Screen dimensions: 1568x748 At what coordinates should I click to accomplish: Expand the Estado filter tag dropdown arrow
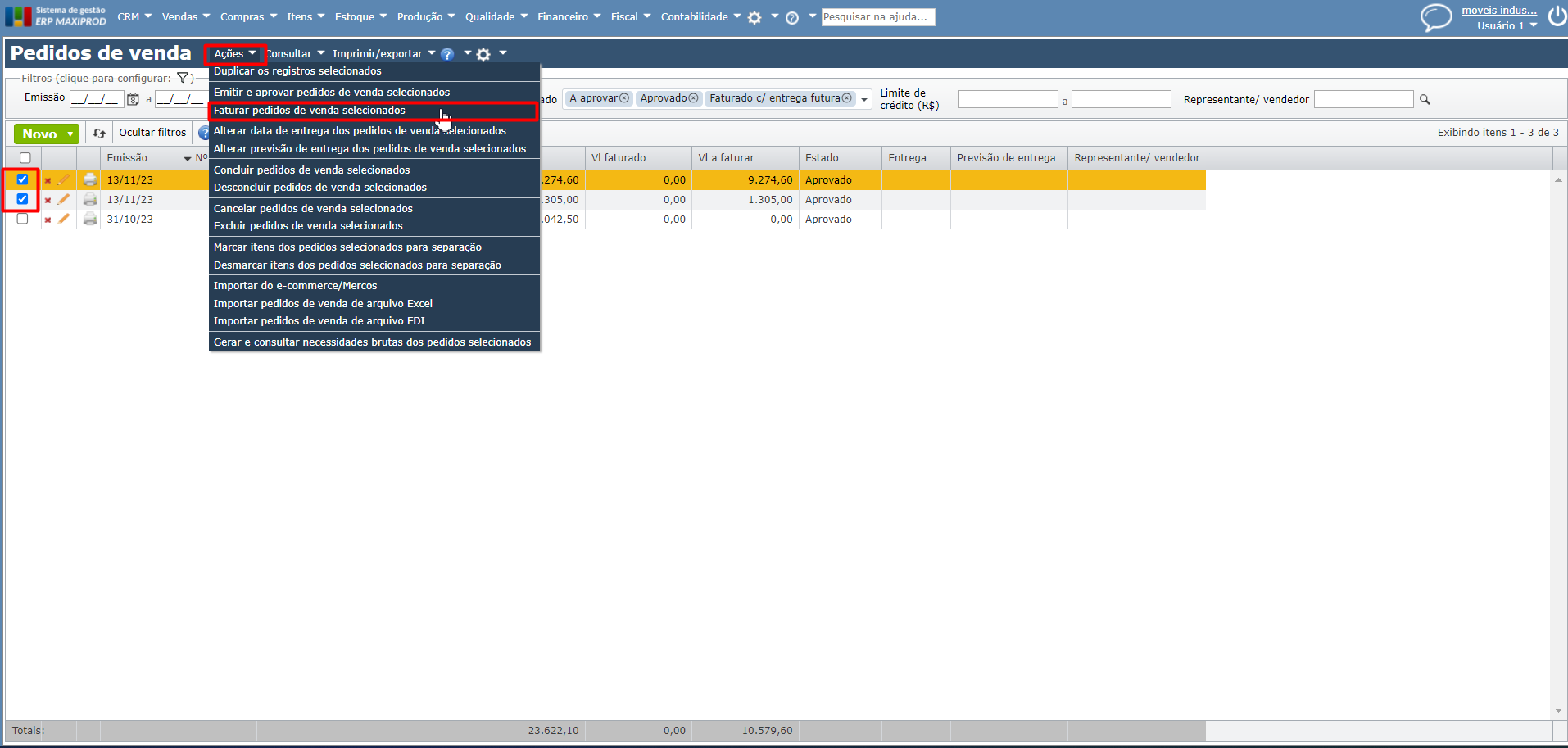[864, 100]
